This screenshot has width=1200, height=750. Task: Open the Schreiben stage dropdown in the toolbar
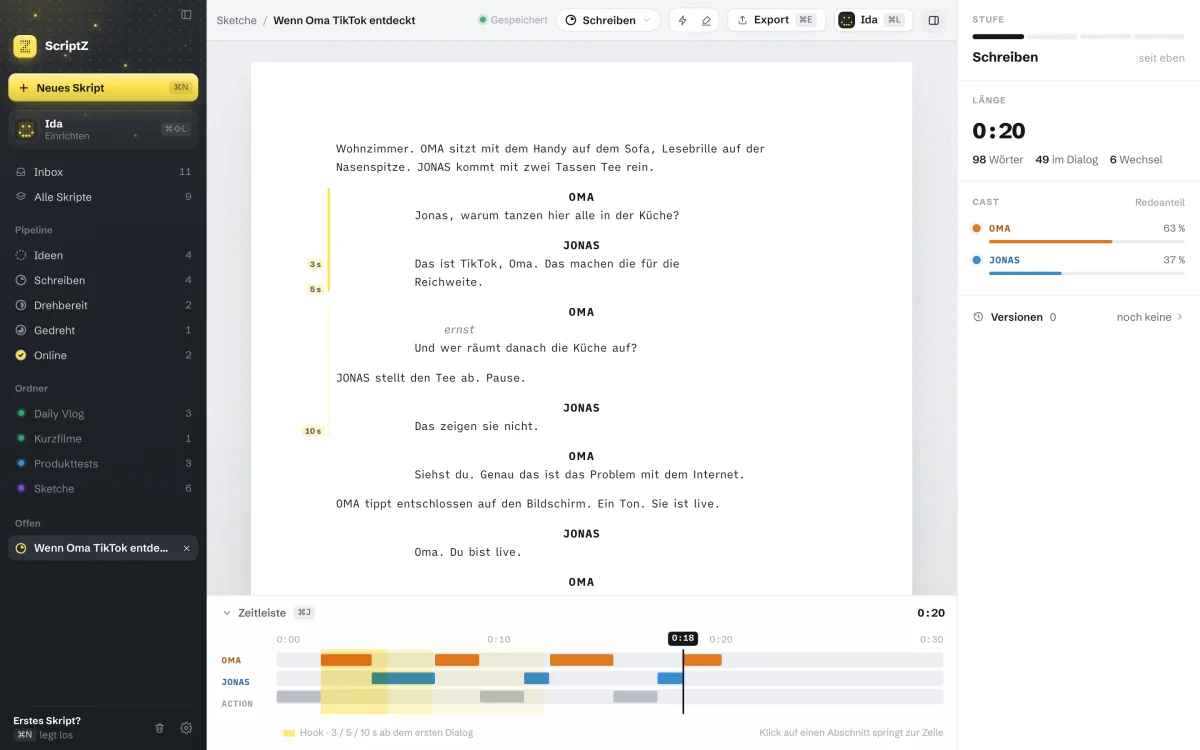point(608,20)
